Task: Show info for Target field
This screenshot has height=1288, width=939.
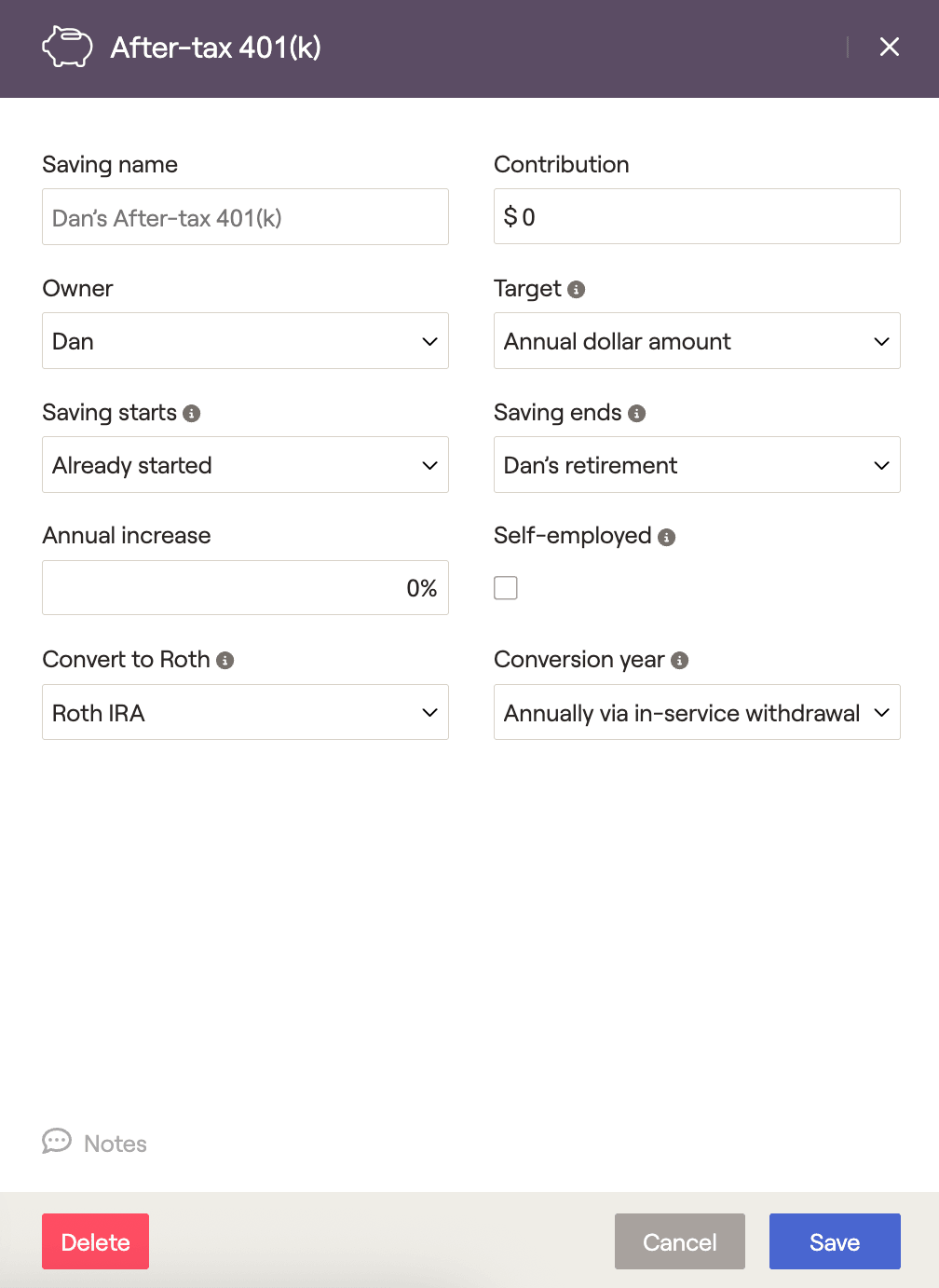Action: 577,290
